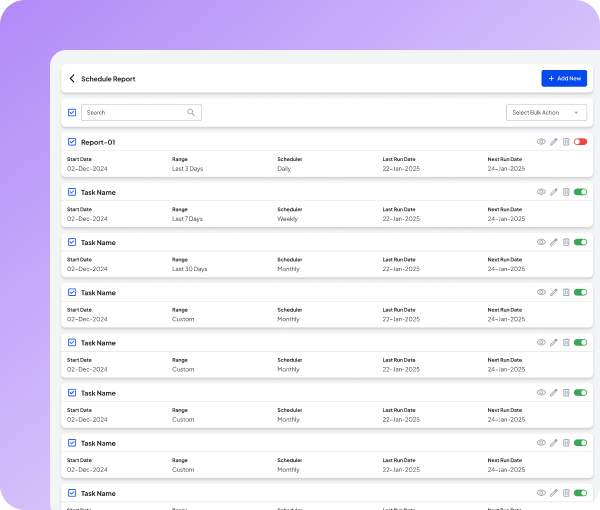
Task: Click the magnifier icon in Search
Action: point(191,112)
